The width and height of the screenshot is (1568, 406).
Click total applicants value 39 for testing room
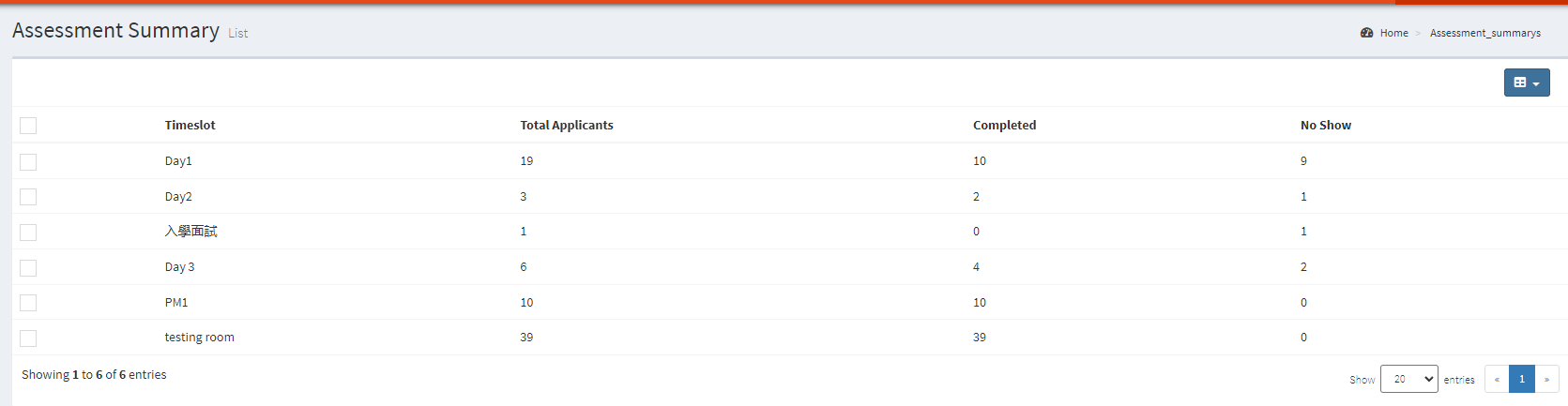click(x=526, y=338)
